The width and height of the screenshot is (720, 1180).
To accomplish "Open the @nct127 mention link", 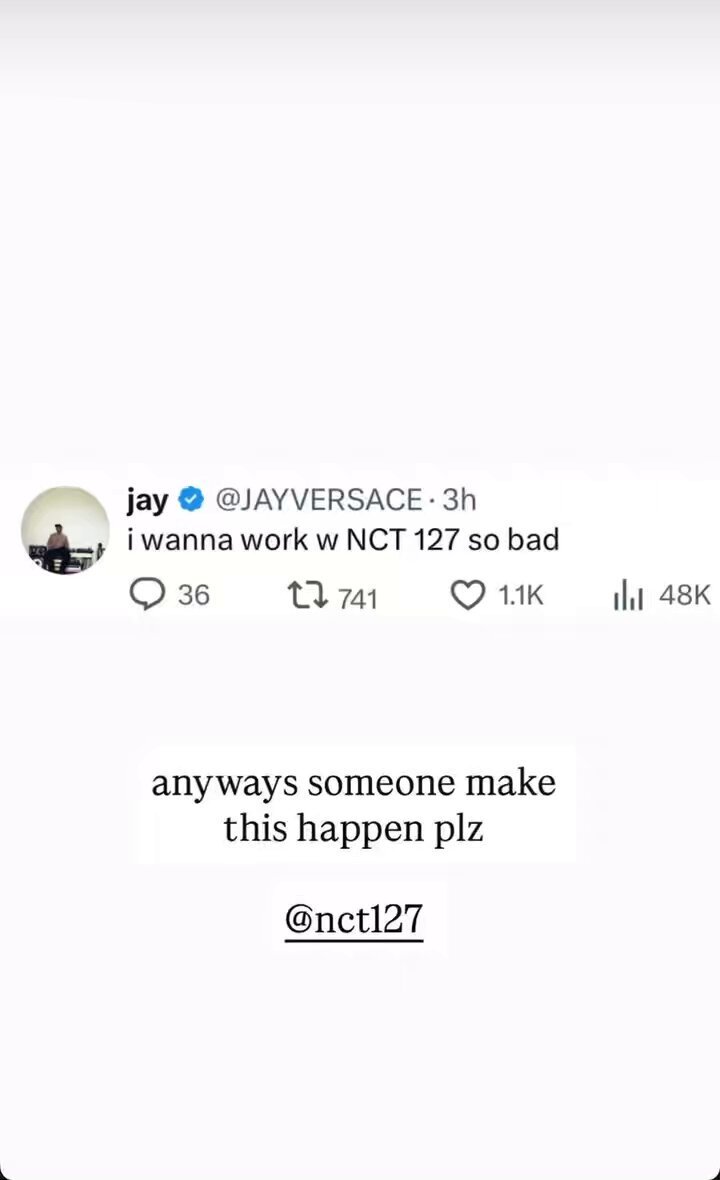I will tap(354, 919).
